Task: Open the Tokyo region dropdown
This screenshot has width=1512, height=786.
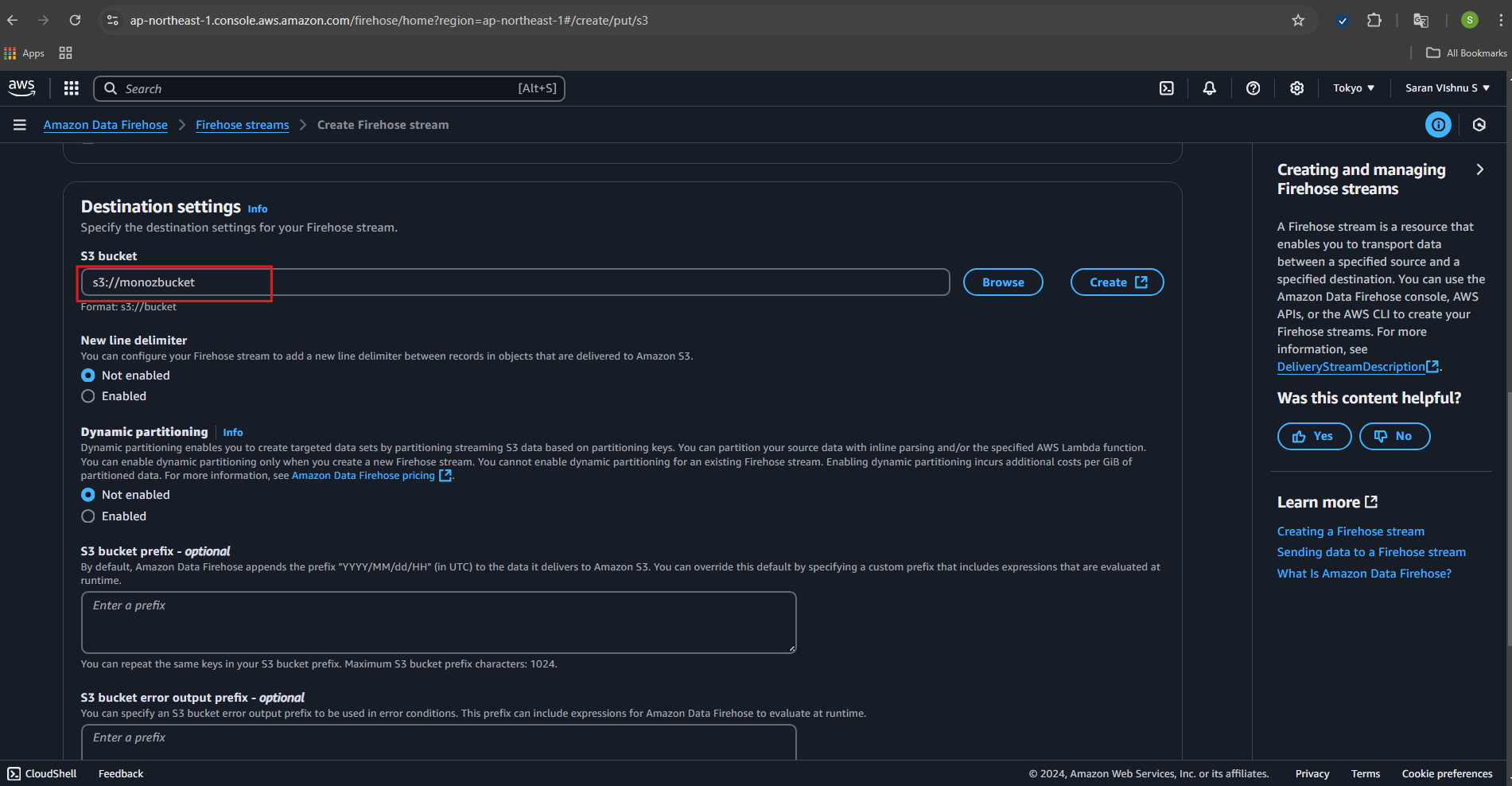Action: pyautogui.click(x=1353, y=88)
